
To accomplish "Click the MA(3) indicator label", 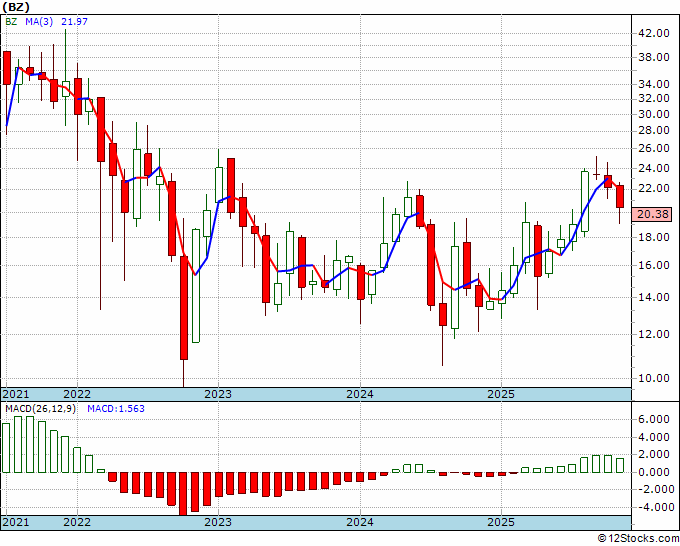I will pyautogui.click(x=39, y=21).
